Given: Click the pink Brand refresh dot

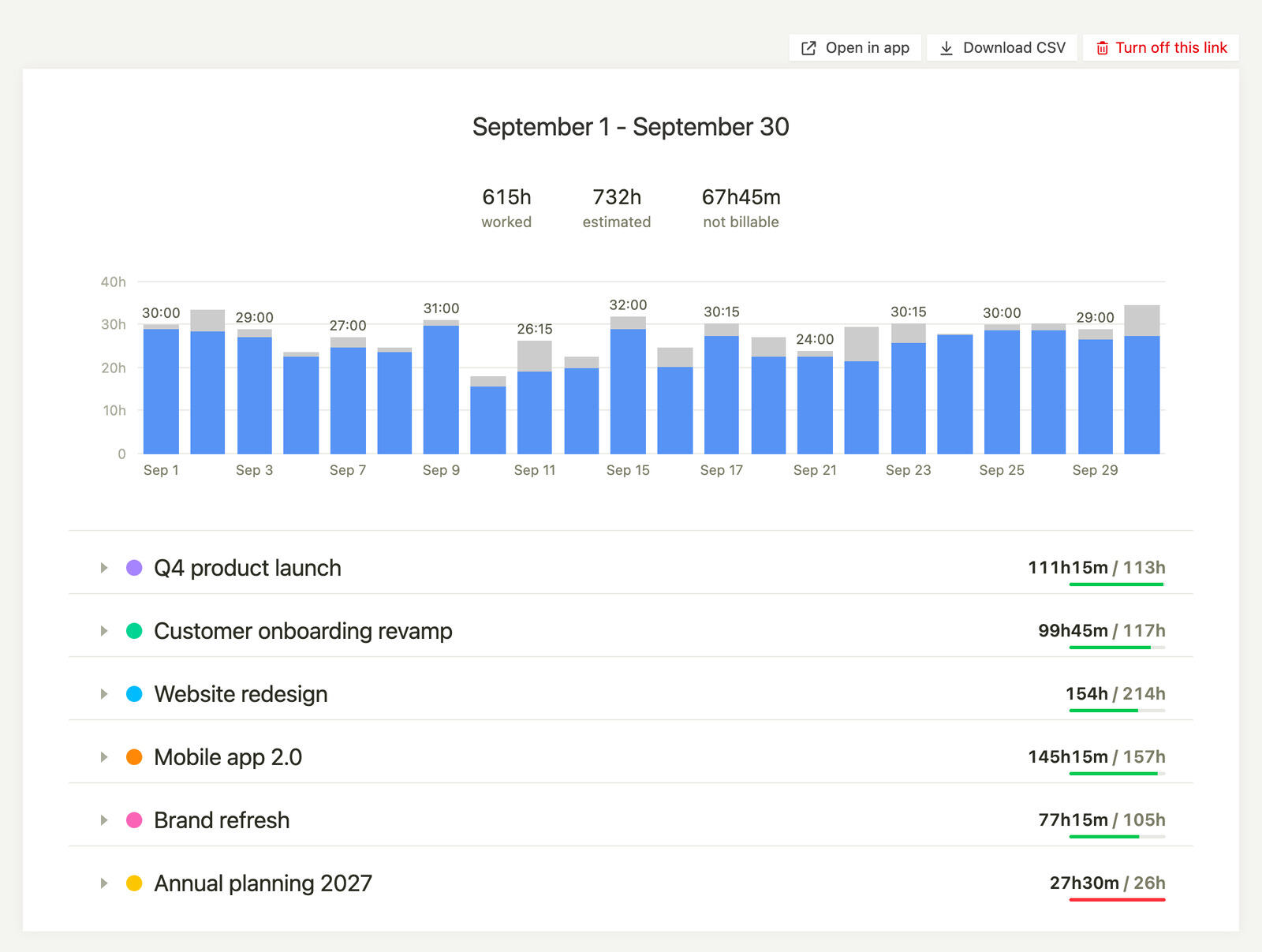Looking at the screenshot, I should (x=134, y=820).
